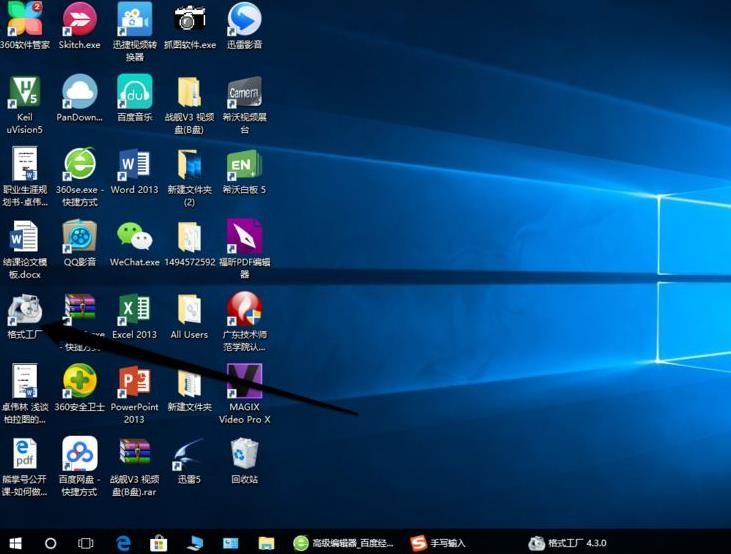Open File Explorer from the taskbar
The width and height of the screenshot is (731, 554).
[266, 543]
